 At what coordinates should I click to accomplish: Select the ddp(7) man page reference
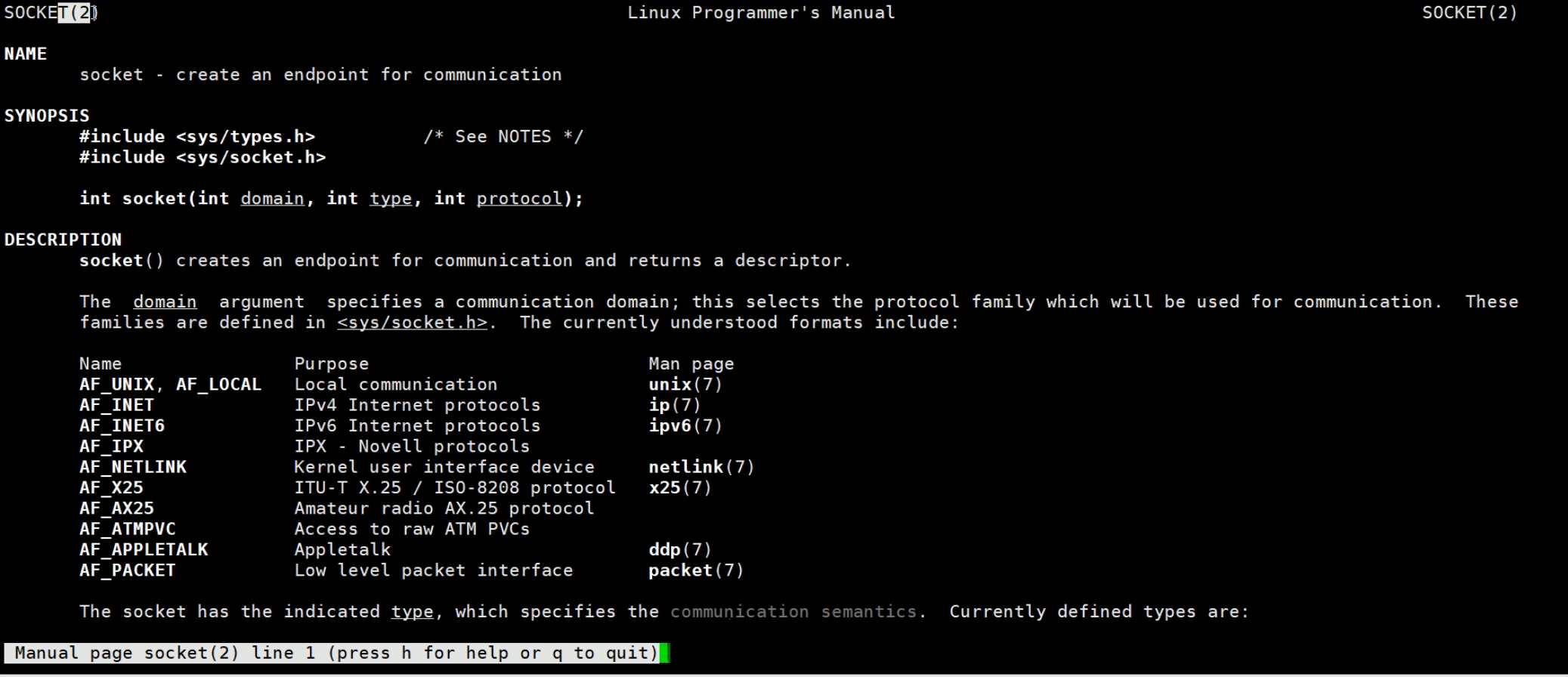pyautogui.click(x=679, y=550)
